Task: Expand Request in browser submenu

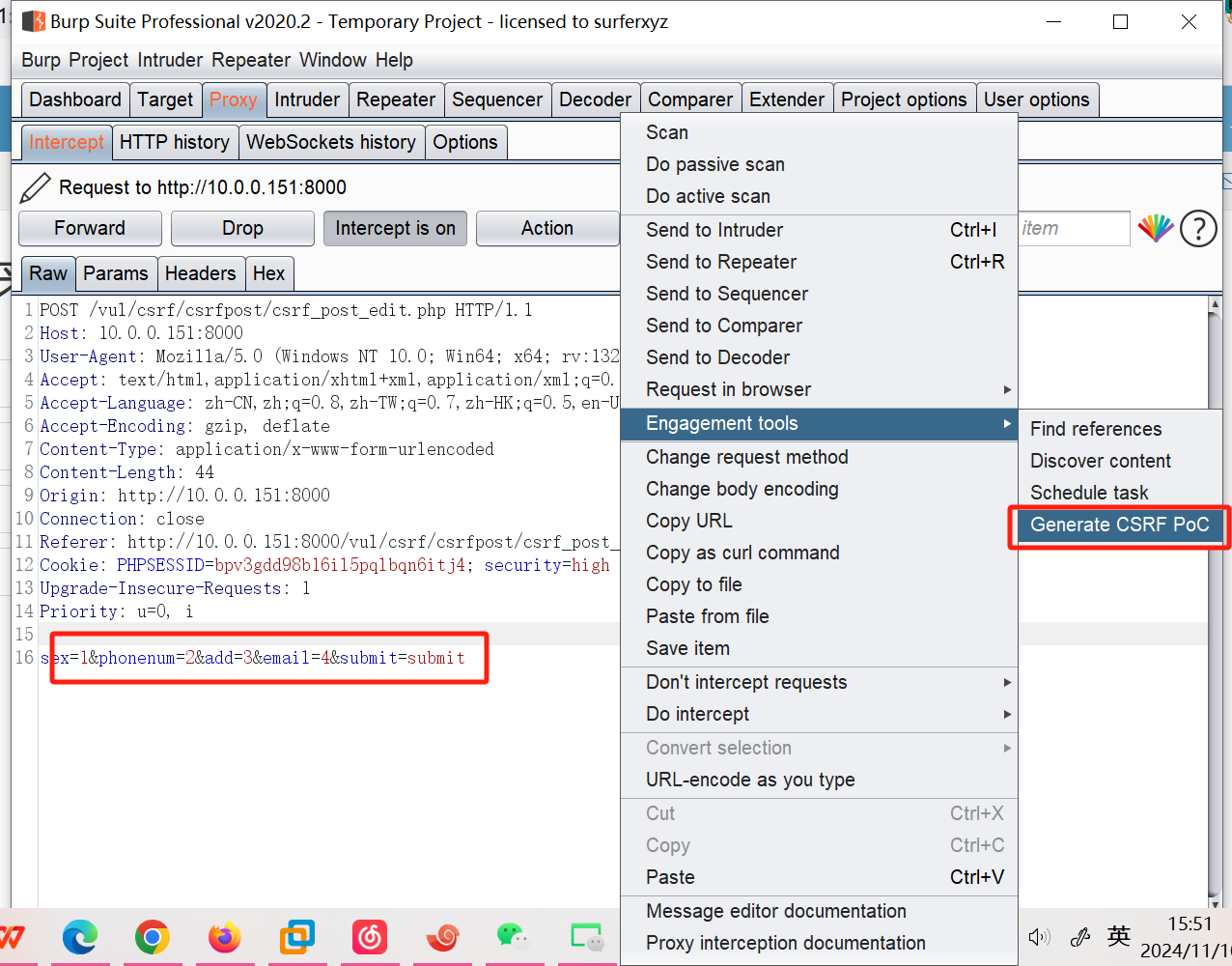Action: click(x=819, y=389)
